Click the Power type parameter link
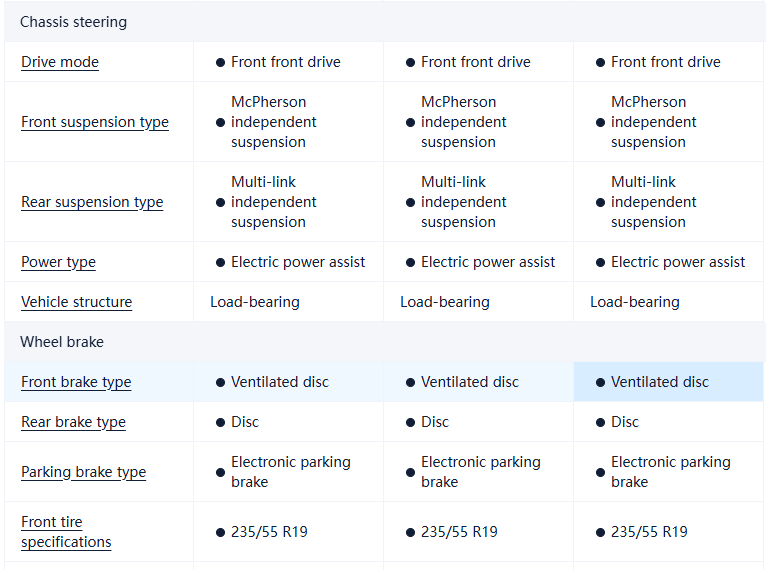775x570 pixels. [x=58, y=262]
